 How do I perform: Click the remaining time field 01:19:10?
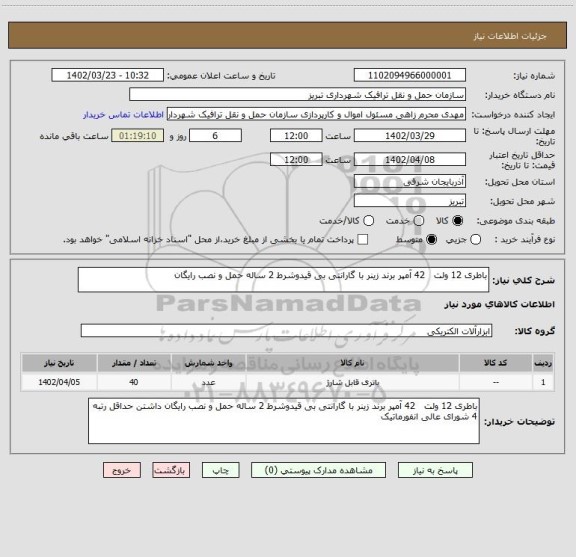[x=138, y=136]
